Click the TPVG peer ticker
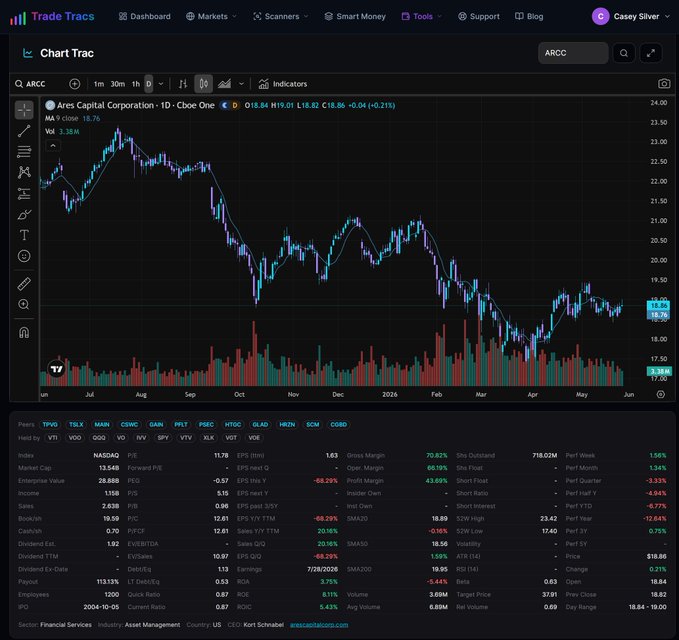The height and width of the screenshot is (640, 679). [50, 424]
